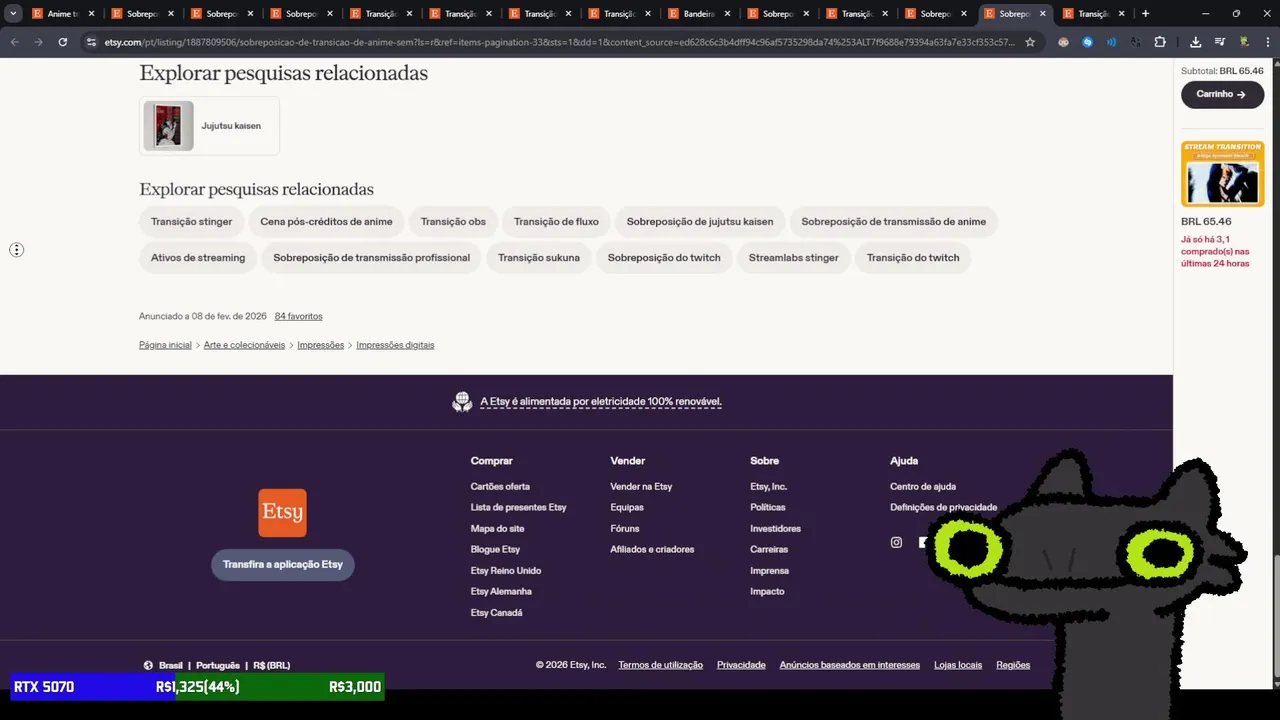Click the translate page icon
This screenshot has height=720, width=1280.
[1135, 42]
